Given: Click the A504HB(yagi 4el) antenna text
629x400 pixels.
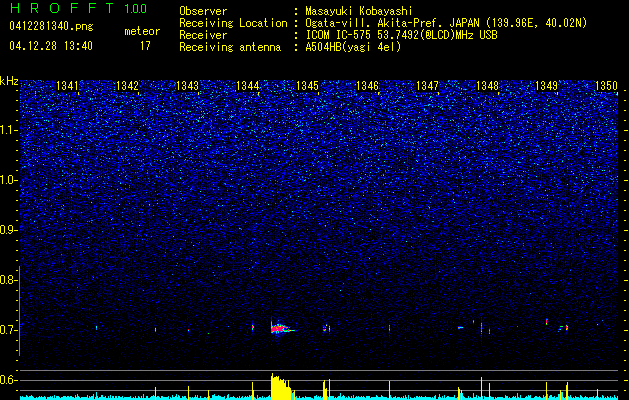Looking at the screenshot, I should (x=353, y=47).
